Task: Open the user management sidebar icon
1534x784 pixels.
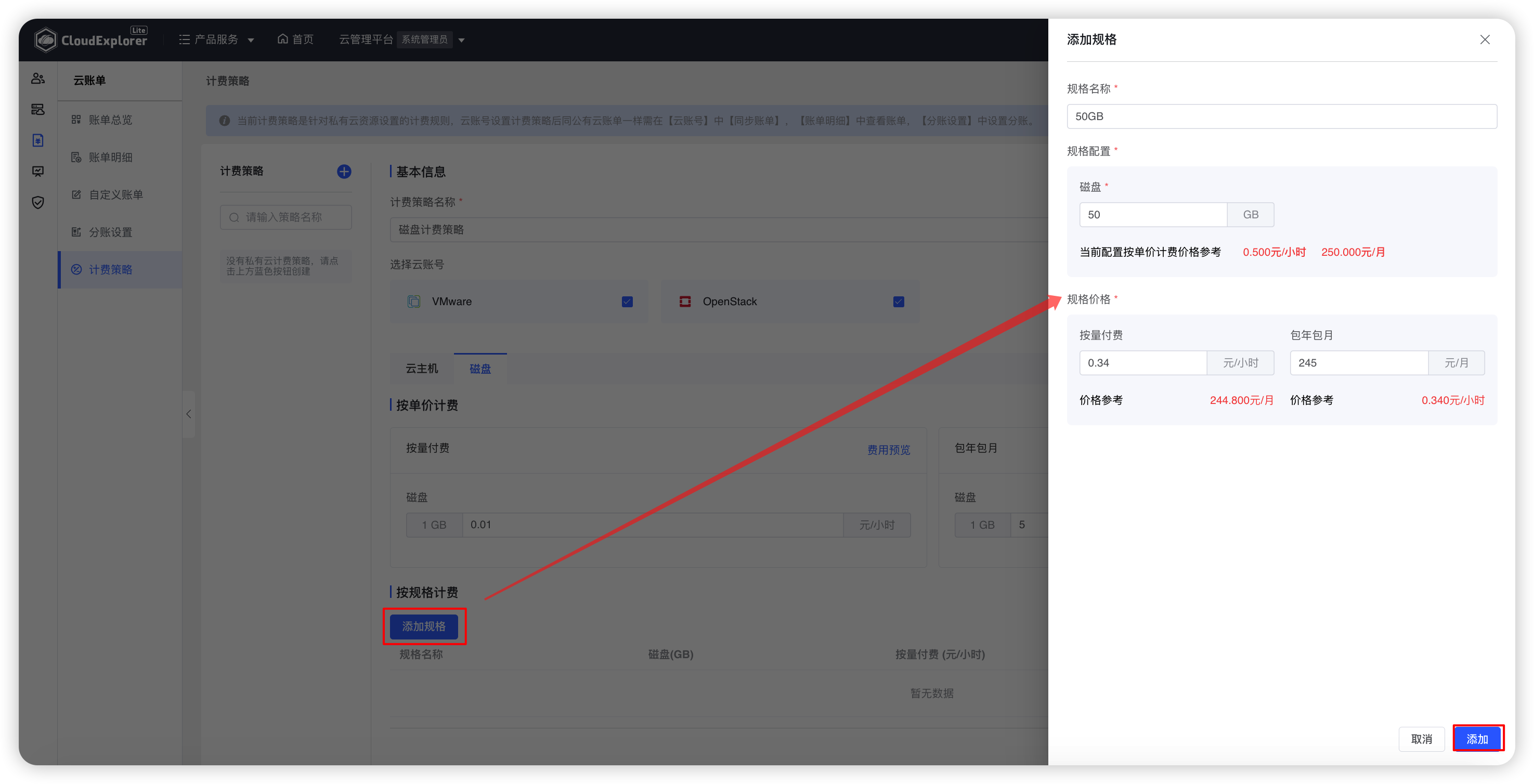Action: [x=37, y=78]
